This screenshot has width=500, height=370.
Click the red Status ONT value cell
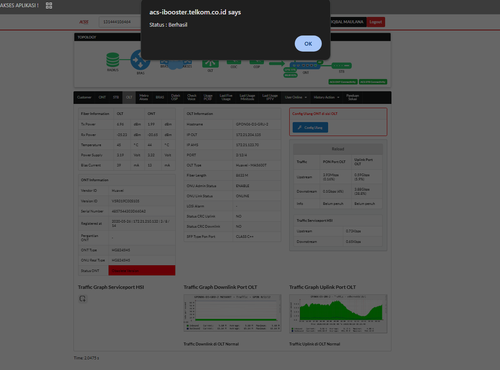click(x=142, y=270)
